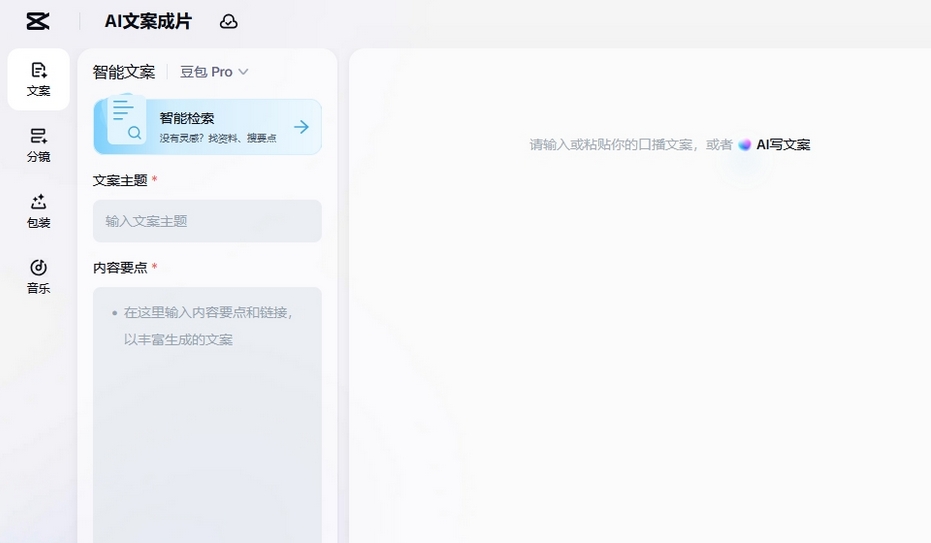Viewport: 931px width, 543px height.
Task: Focus the 内容要点 text area
Action: (207, 415)
